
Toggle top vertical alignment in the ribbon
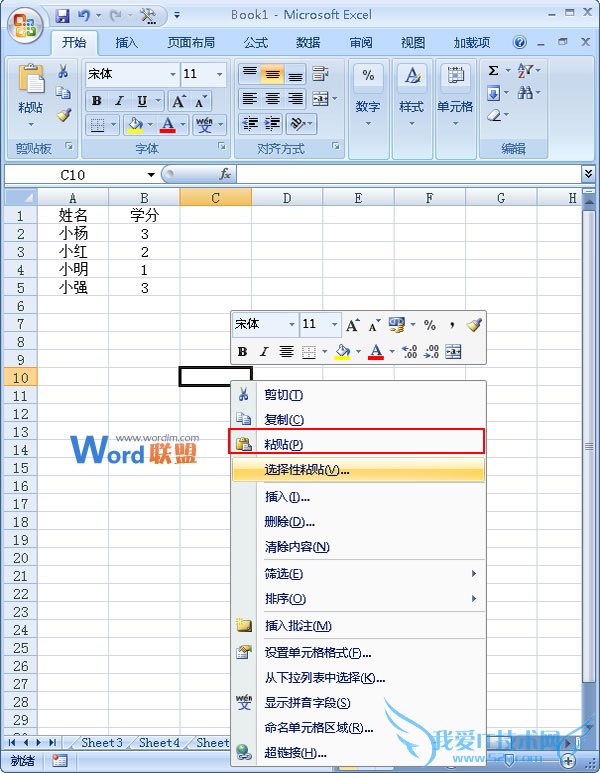click(x=249, y=74)
